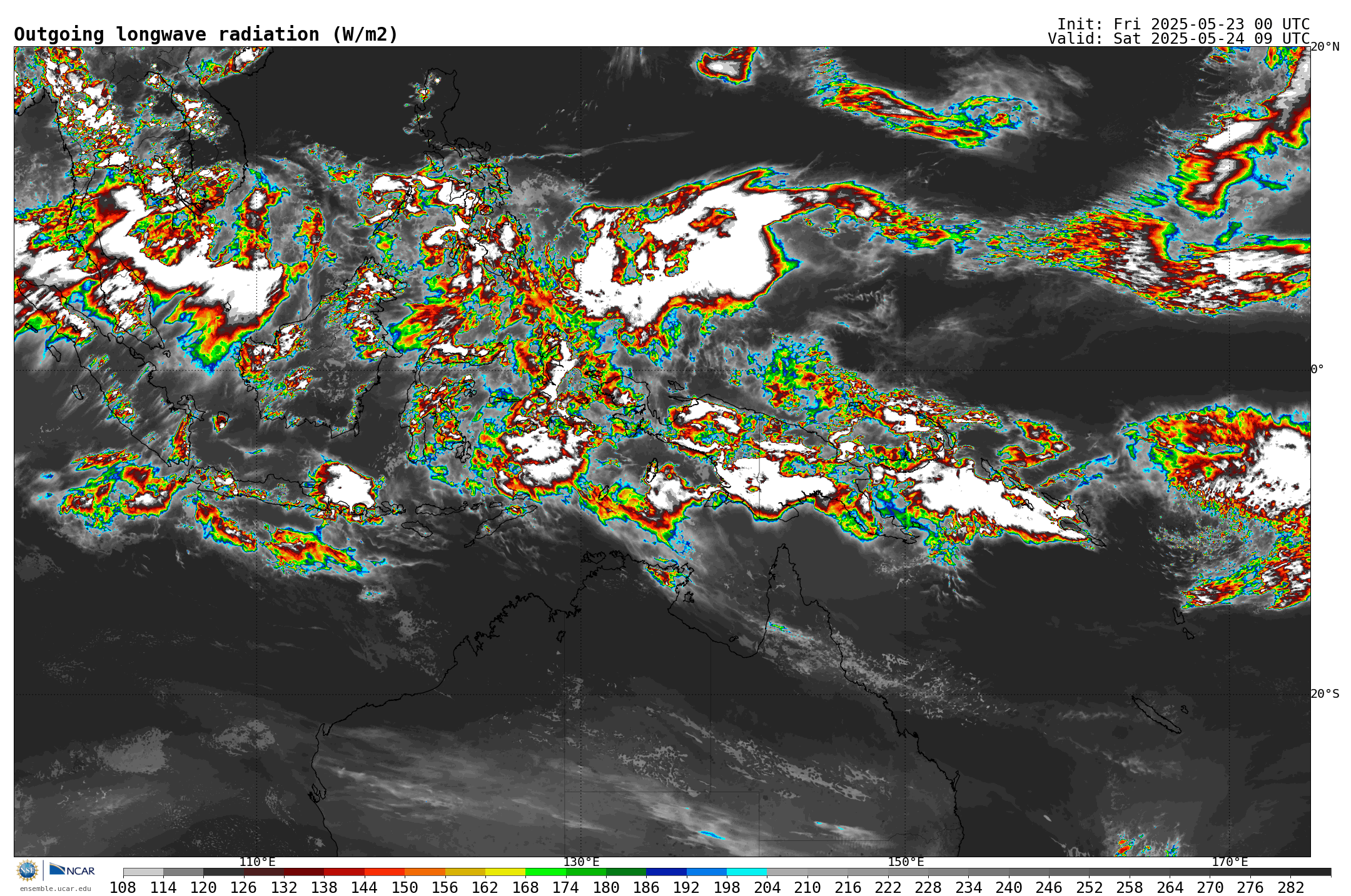1351x896 pixels.
Task: Click the colorbar value label 126
Action: click(x=243, y=887)
